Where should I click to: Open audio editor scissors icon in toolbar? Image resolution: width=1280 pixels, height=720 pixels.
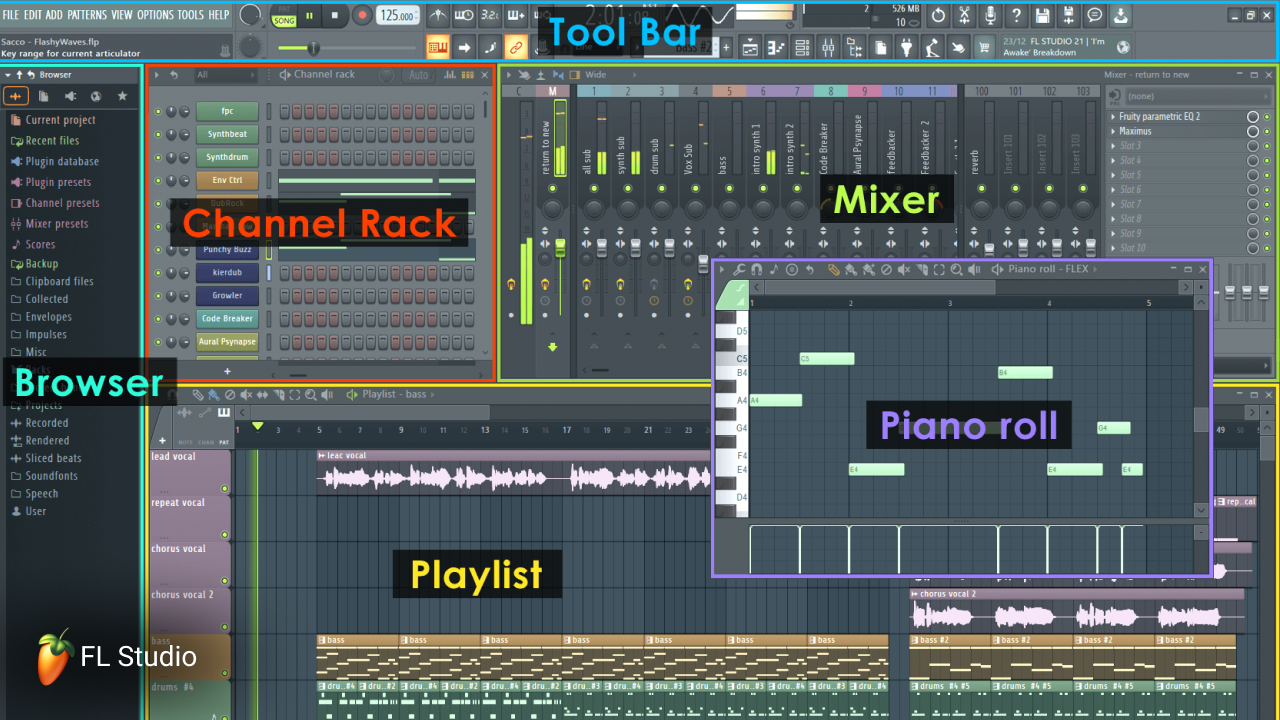point(964,16)
